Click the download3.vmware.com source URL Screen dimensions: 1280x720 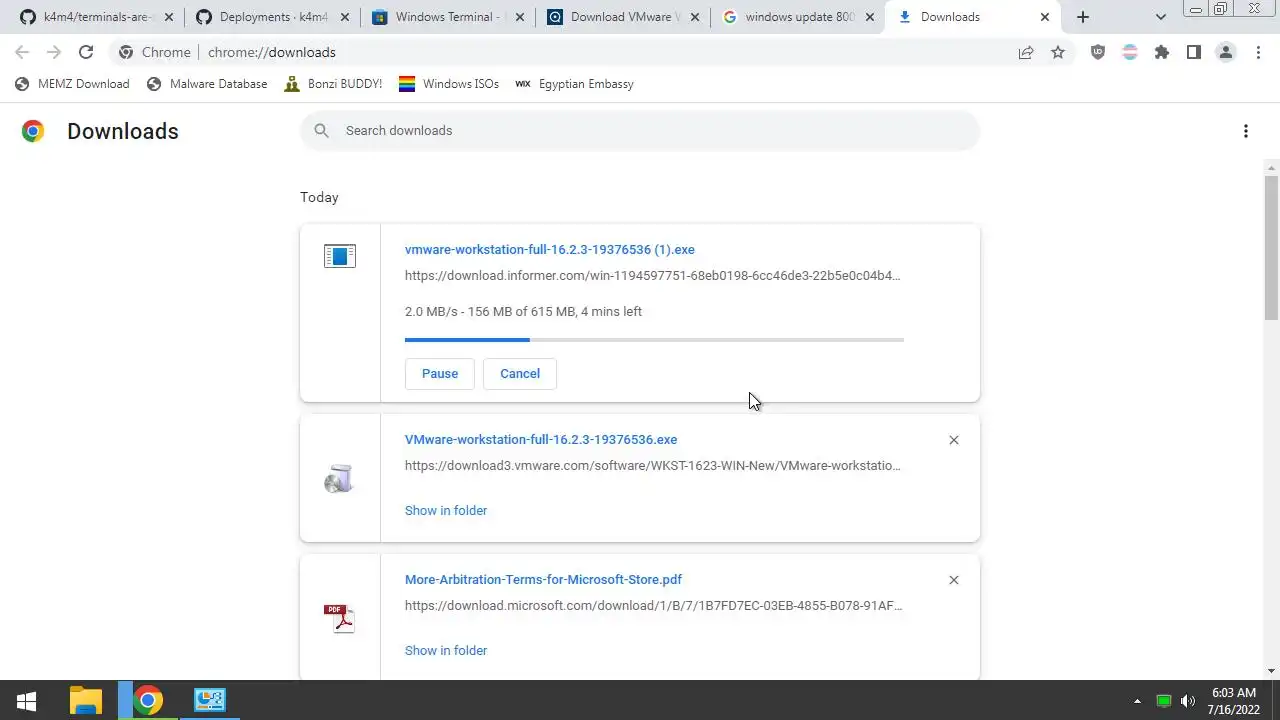(x=652, y=466)
